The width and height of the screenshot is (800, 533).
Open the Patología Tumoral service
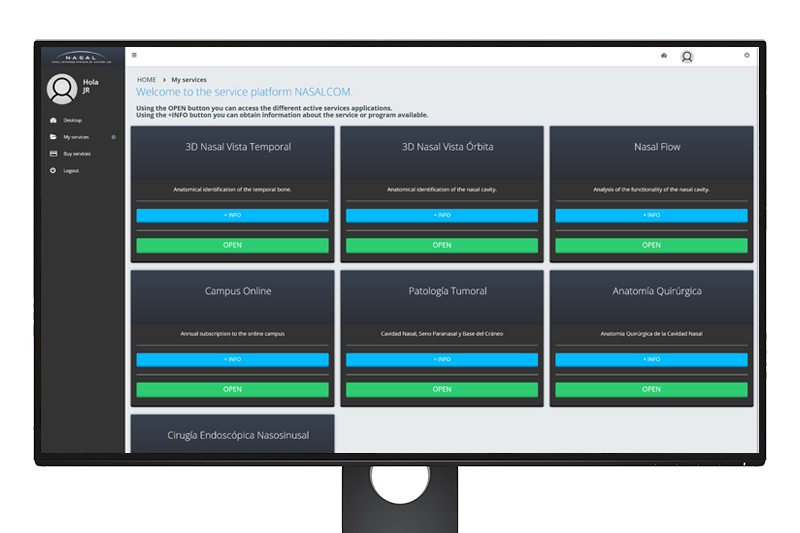point(442,390)
